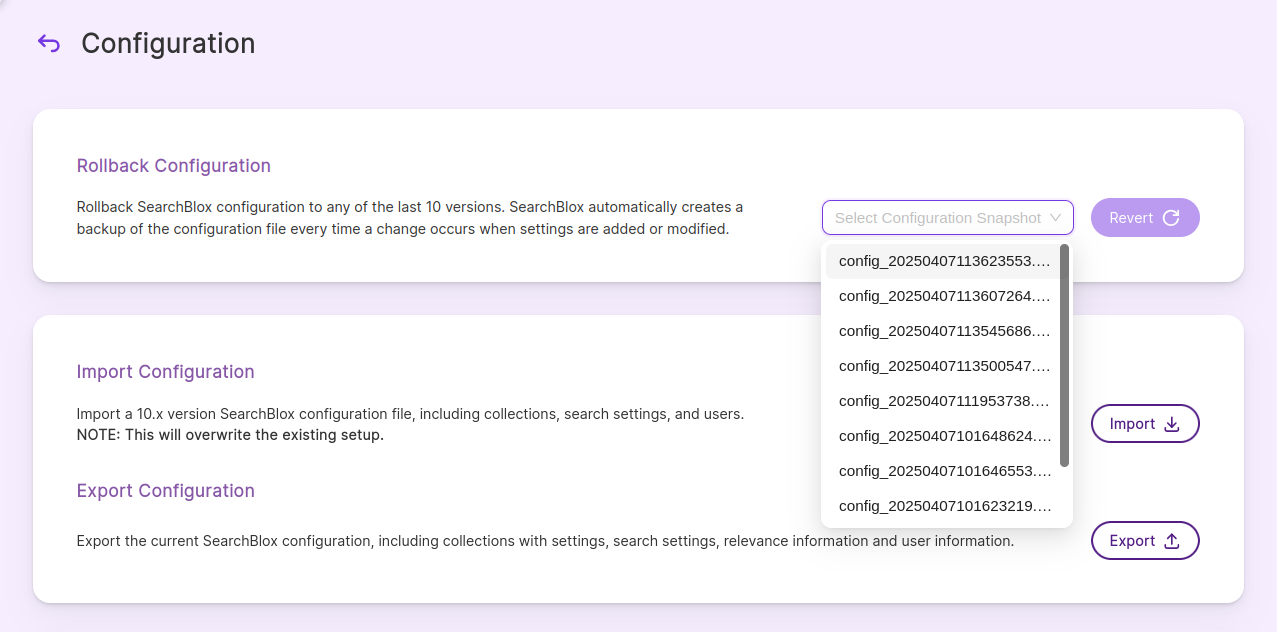This screenshot has height=632, width=1277.
Task: Click the Import Configuration heading
Action: point(166,372)
